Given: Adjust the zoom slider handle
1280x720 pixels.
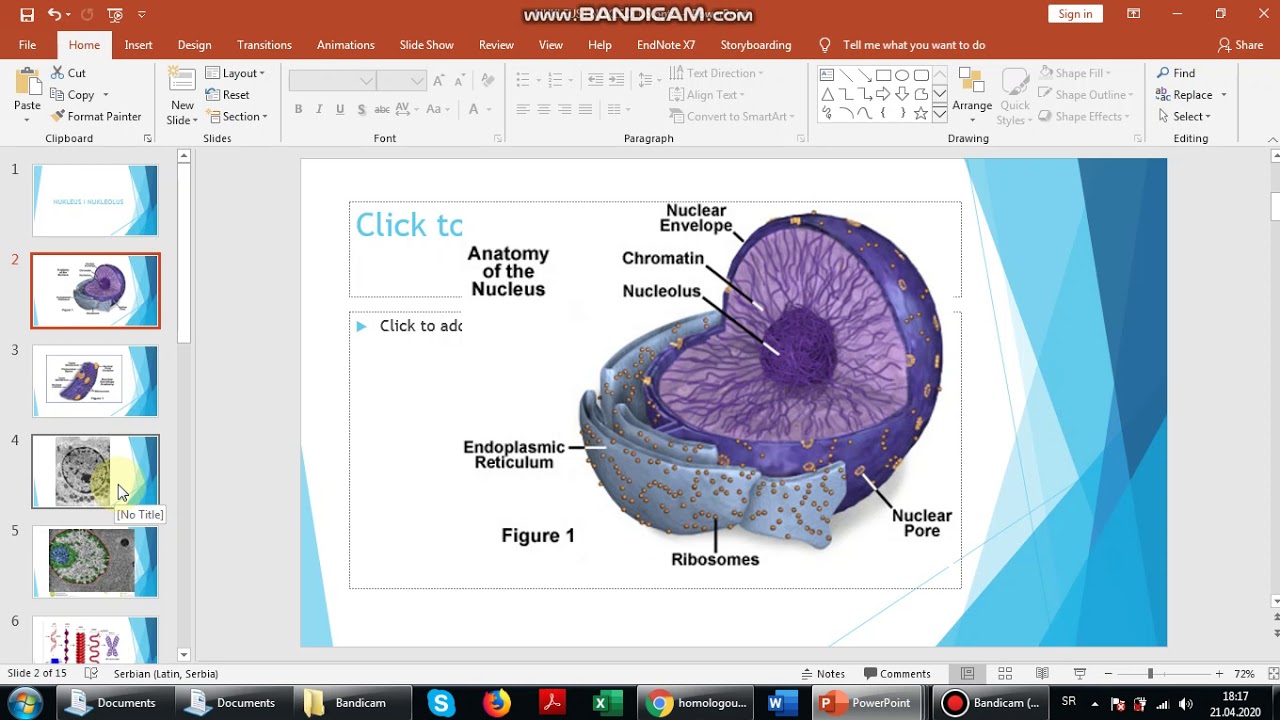Looking at the screenshot, I should coord(1150,674).
